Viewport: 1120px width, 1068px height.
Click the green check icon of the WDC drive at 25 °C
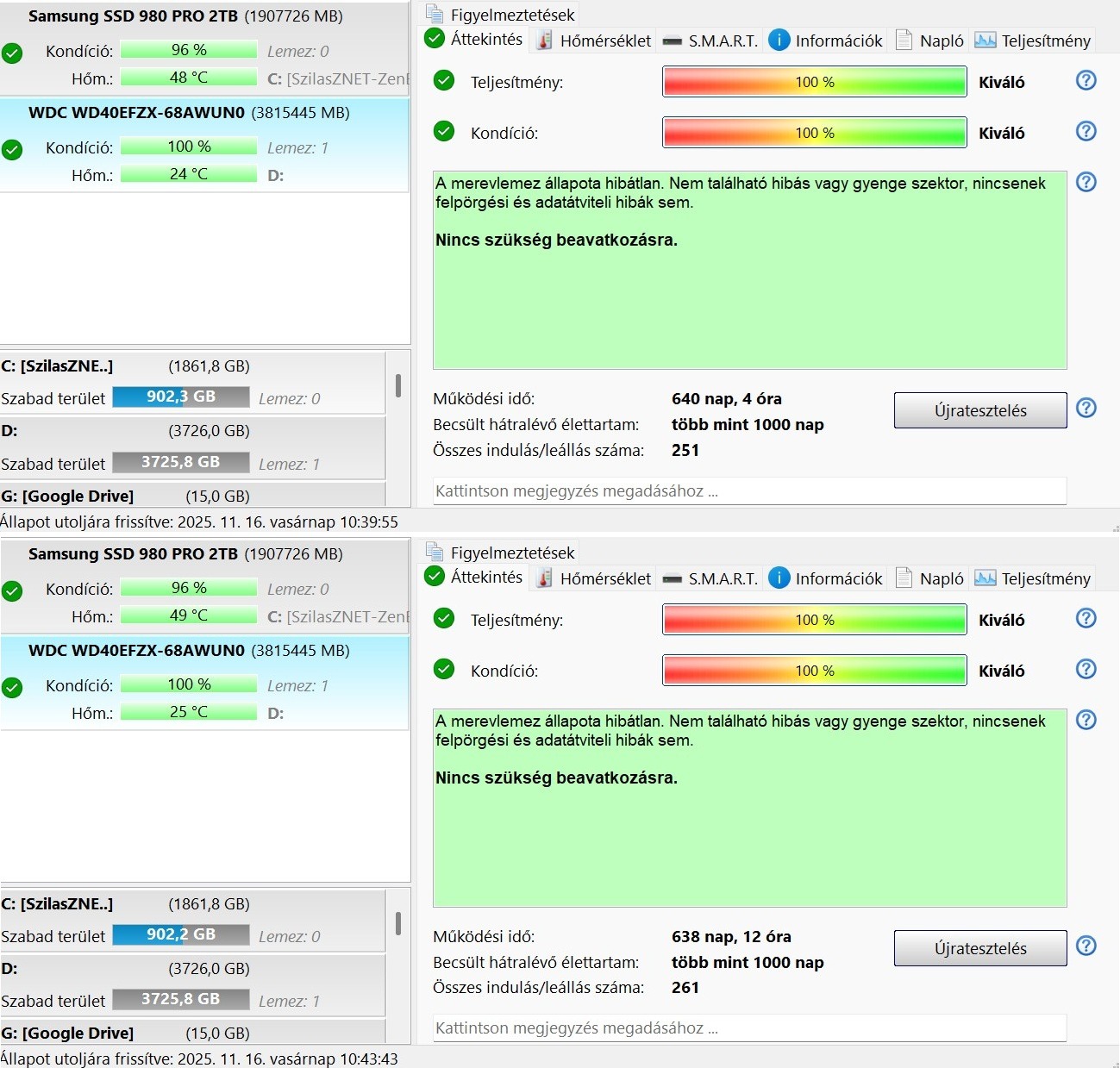coord(12,688)
